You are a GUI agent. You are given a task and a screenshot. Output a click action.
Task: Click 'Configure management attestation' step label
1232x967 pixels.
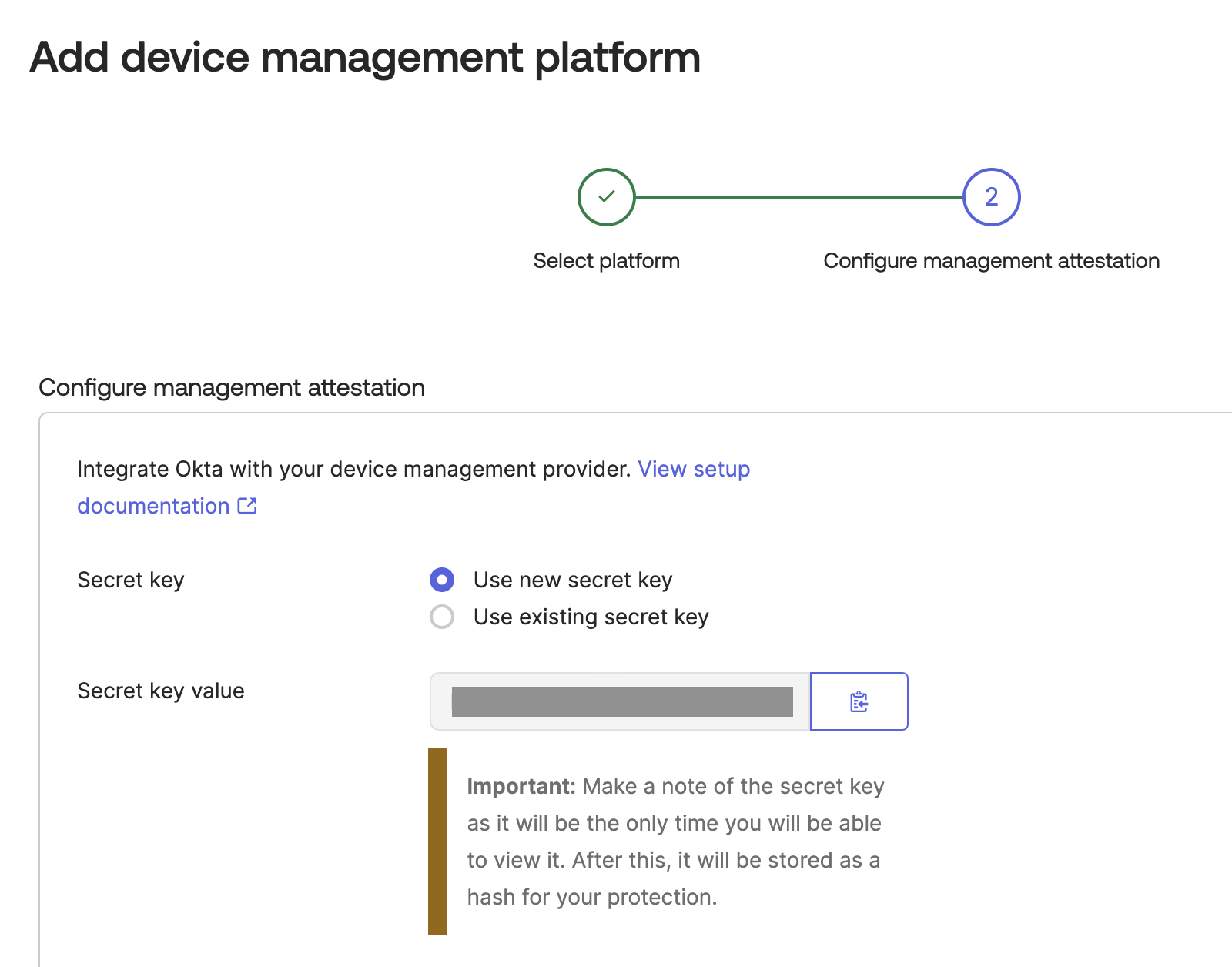(991, 261)
